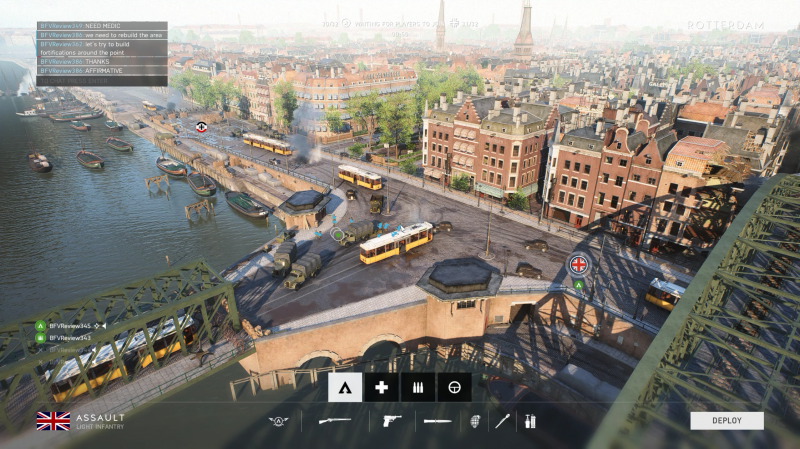Select the frag grenade slot
This screenshot has width=800, height=449.
coord(475,421)
